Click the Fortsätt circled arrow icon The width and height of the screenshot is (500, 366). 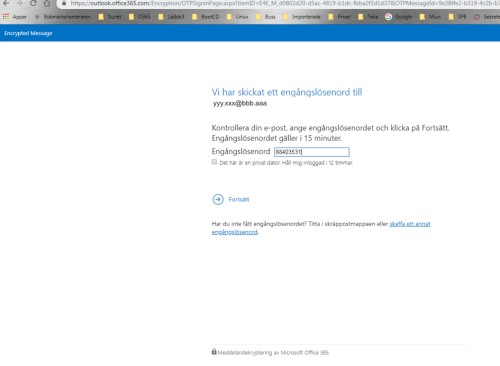pyautogui.click(x=218, y=199)
